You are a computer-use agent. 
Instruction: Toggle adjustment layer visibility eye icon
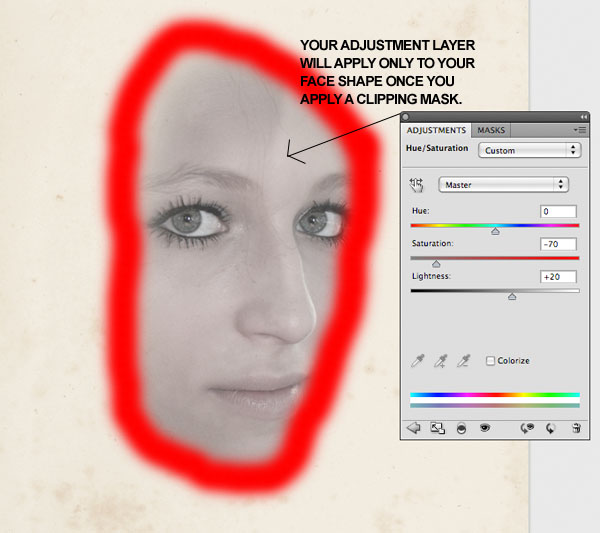[x=485, y=427]
